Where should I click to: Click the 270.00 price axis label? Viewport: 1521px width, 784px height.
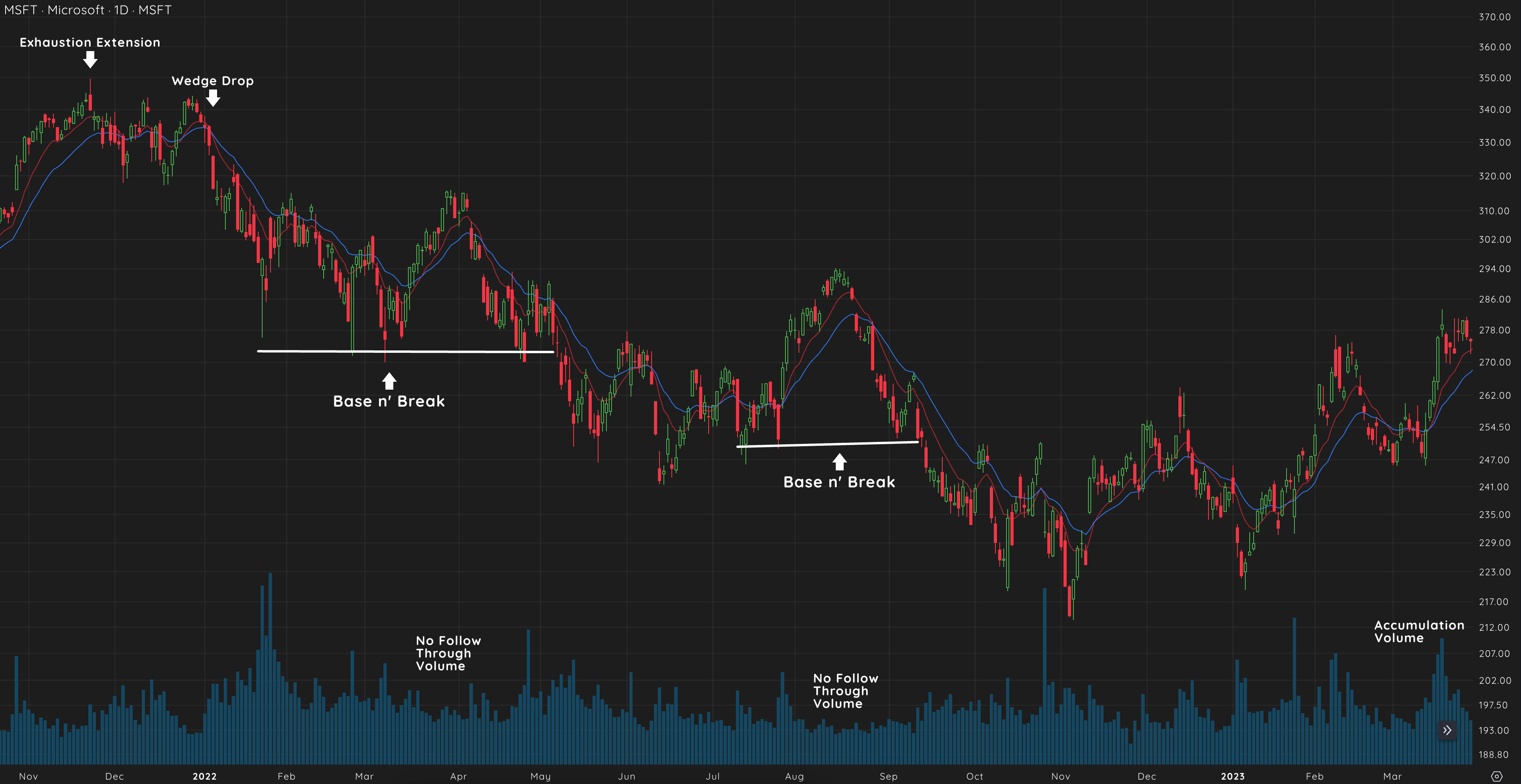pyautogui.click(x=1494, y=362)
